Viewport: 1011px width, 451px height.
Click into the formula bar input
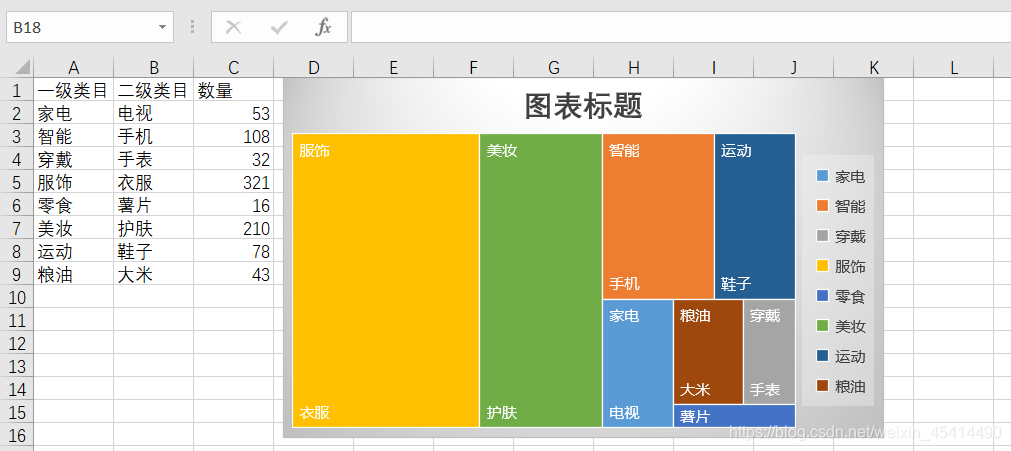pyautogui.click(x=681, y=27)
